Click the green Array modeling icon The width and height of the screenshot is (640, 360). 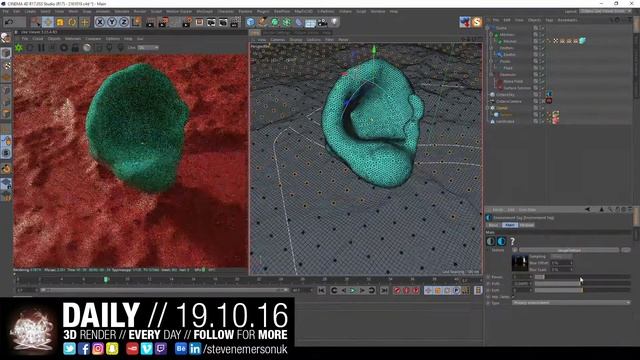[287, 22]
